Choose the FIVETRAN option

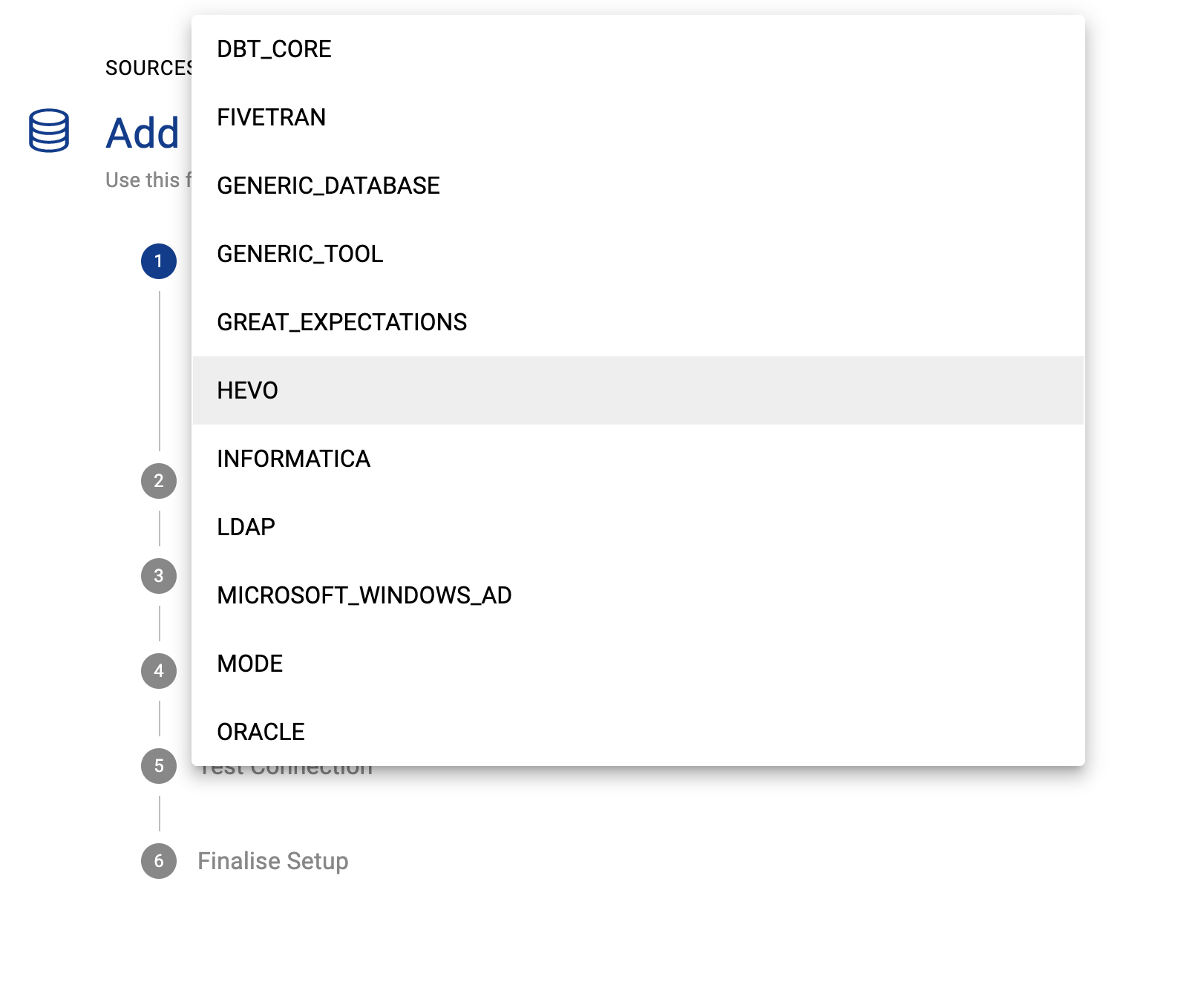[271, 117]
